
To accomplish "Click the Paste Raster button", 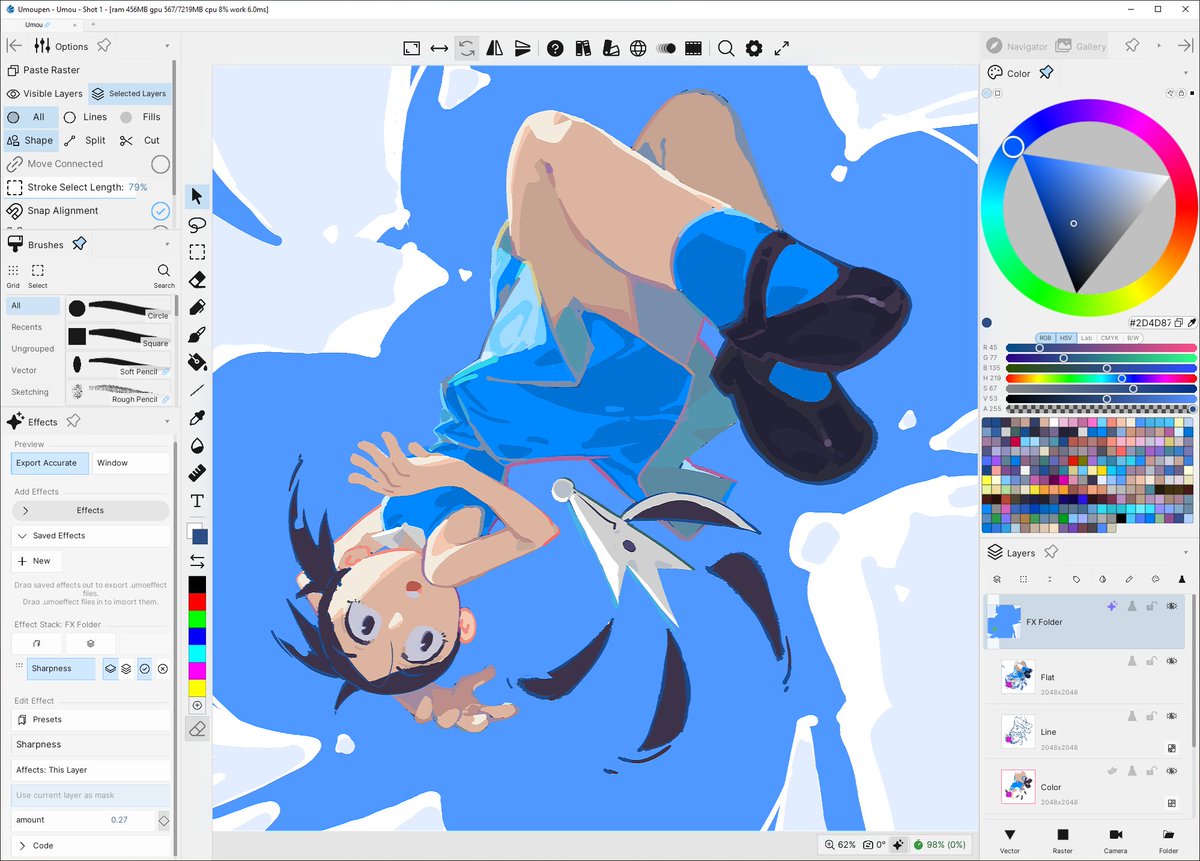I will point(44,70).
